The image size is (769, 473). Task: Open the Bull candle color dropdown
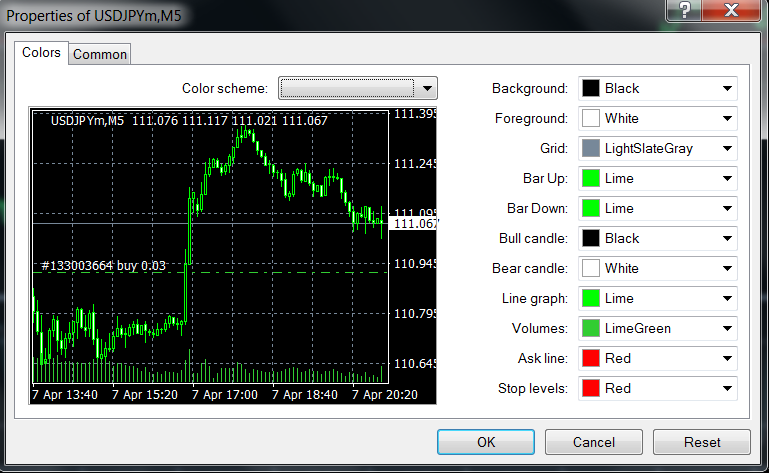tap(727, 238)
